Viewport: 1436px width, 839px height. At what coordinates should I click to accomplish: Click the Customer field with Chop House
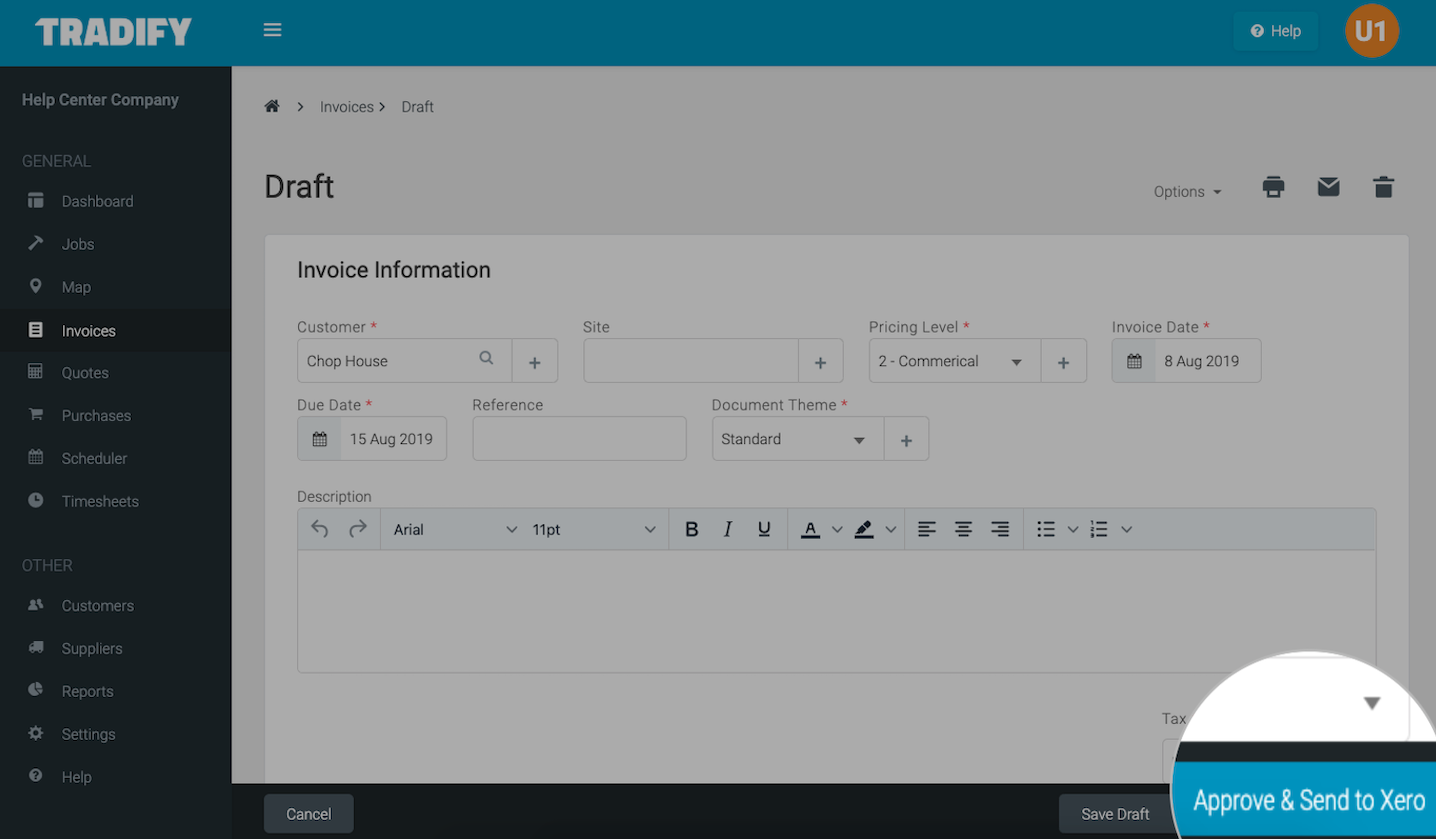click(x=404, y=361)
